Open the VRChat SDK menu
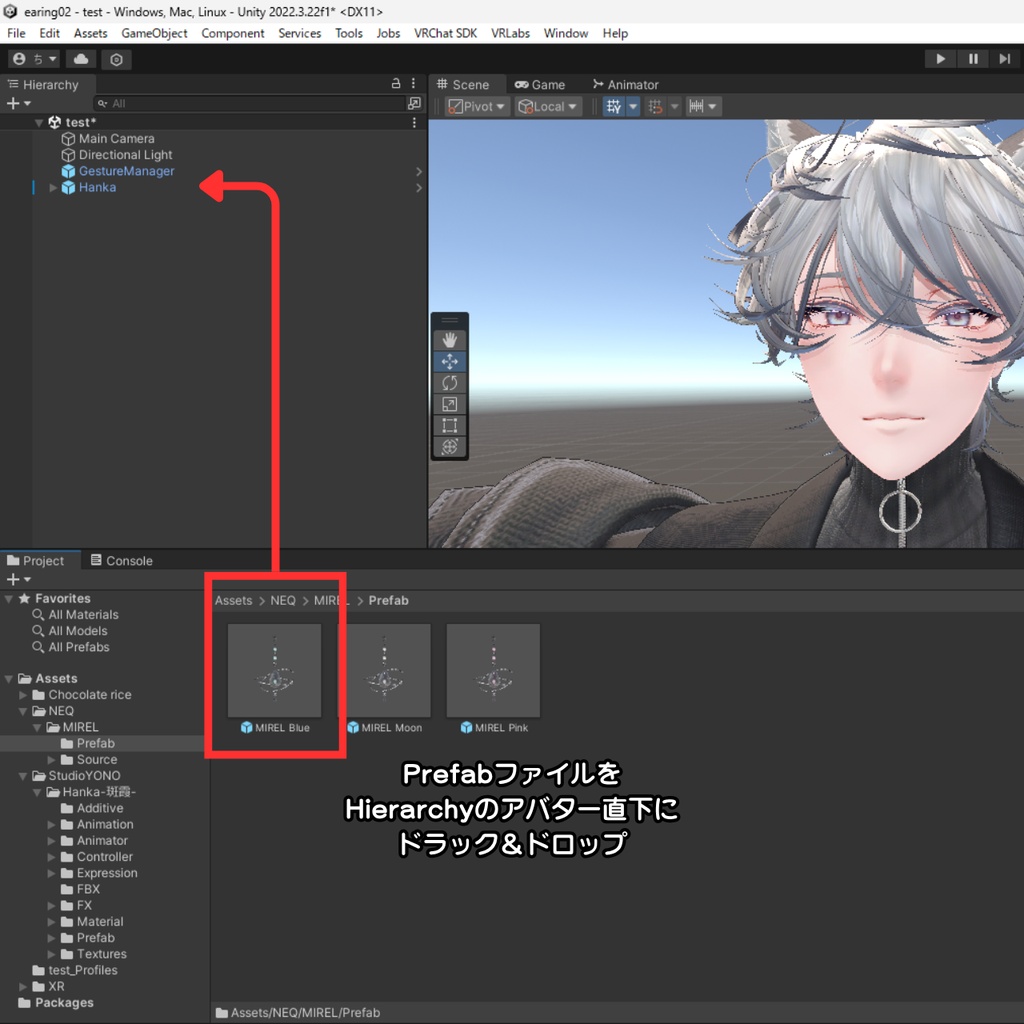 (445, 33)
